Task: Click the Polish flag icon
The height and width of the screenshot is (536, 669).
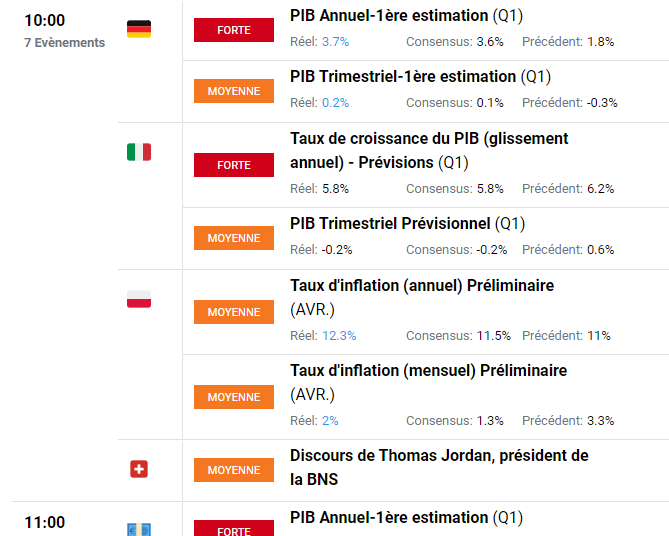Action: coord(139,299)
